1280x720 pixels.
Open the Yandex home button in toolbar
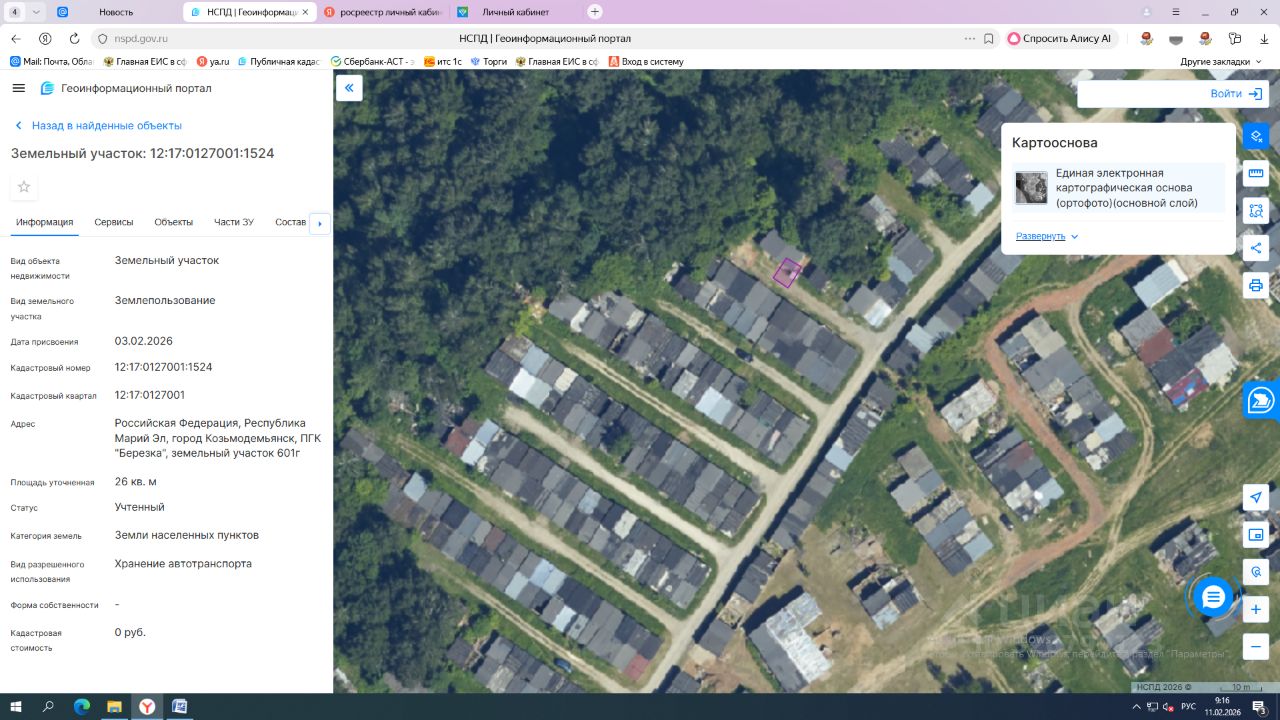pyautogui.click(x=45, y=38)
